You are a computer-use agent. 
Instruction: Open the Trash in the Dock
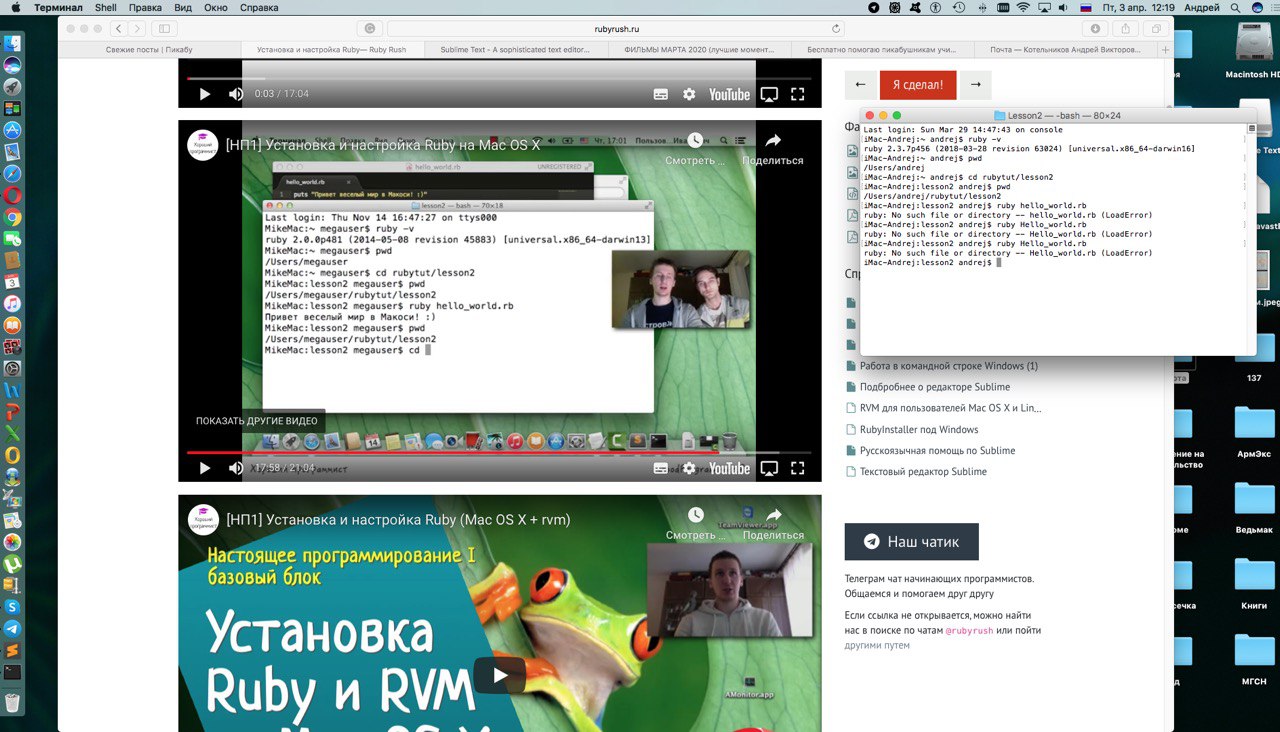click(x=12, y=702)
